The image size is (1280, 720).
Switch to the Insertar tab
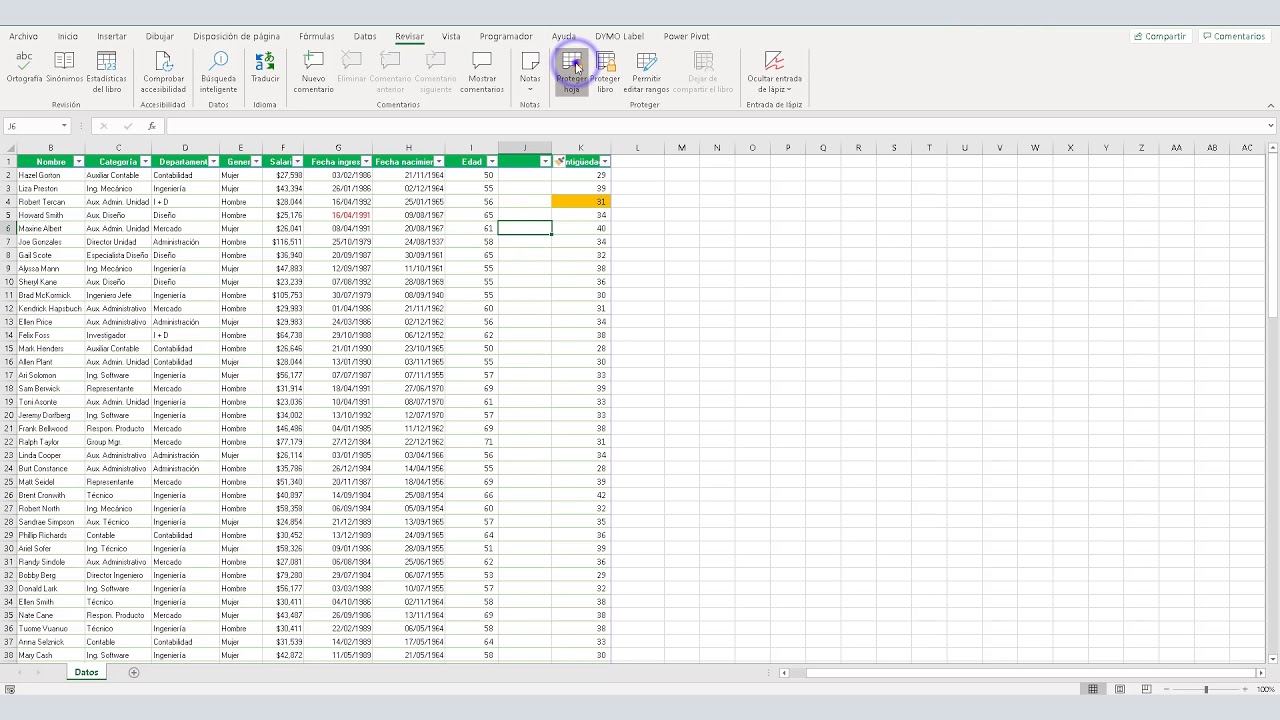click(x=112, y=36)
